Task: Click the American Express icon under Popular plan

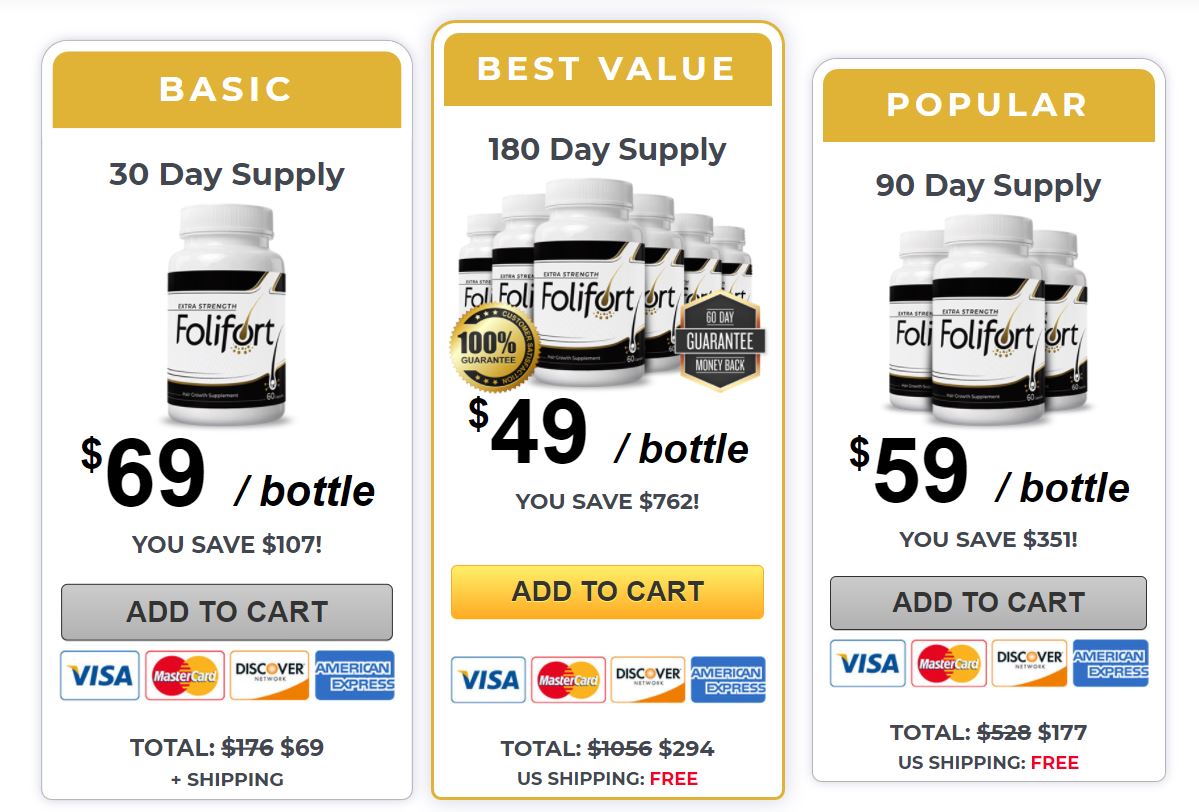Action: 1110,663
